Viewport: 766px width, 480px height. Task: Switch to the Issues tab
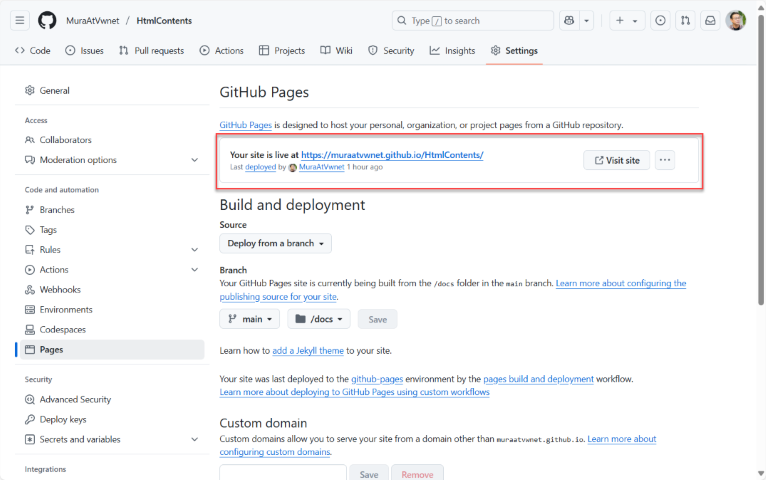(x=85, y=50)
